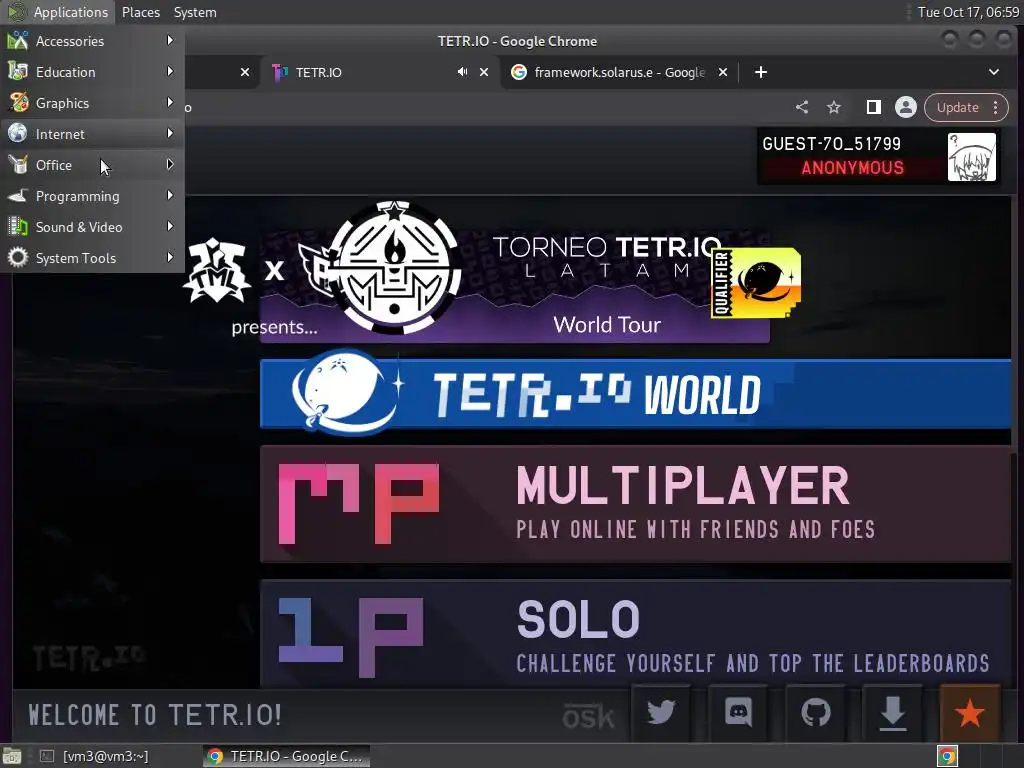Click the Education category icon
Viewport: 1024px width, 768px height.
[18, 71]
